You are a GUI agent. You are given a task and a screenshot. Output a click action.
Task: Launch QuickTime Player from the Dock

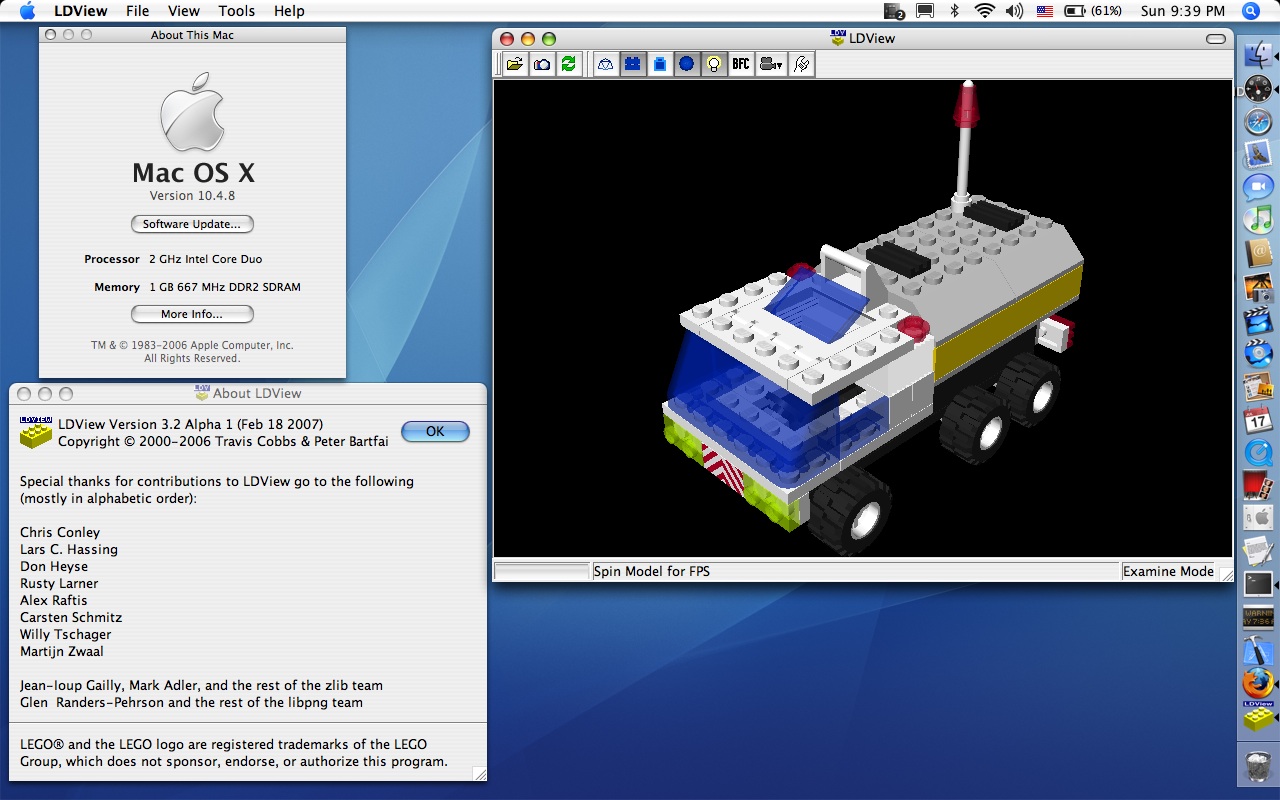(1258, 452)
